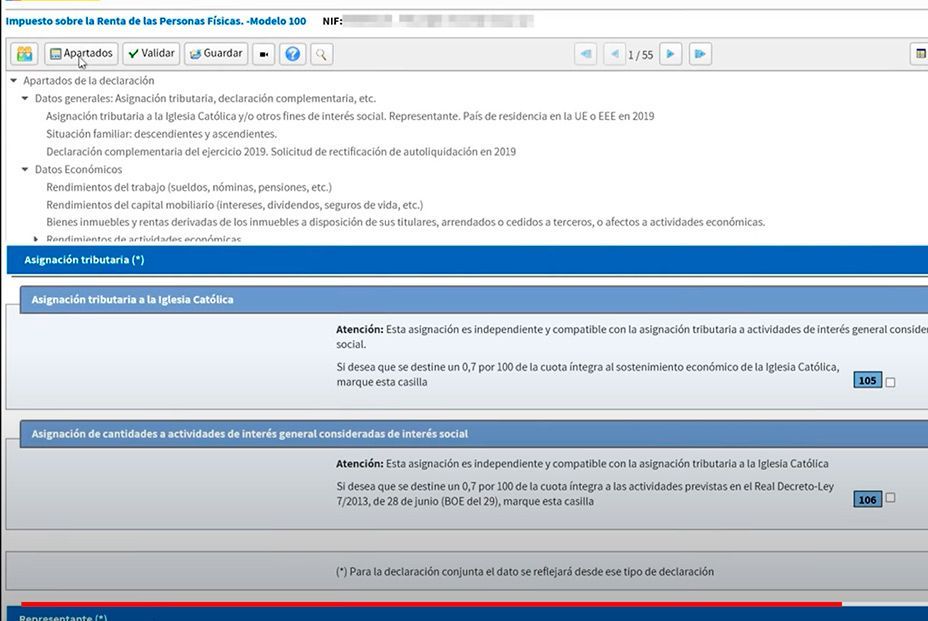This screenshot has height=621, width=928.
Task: Go back one page with the arrow icon
Action: point(615,53)
